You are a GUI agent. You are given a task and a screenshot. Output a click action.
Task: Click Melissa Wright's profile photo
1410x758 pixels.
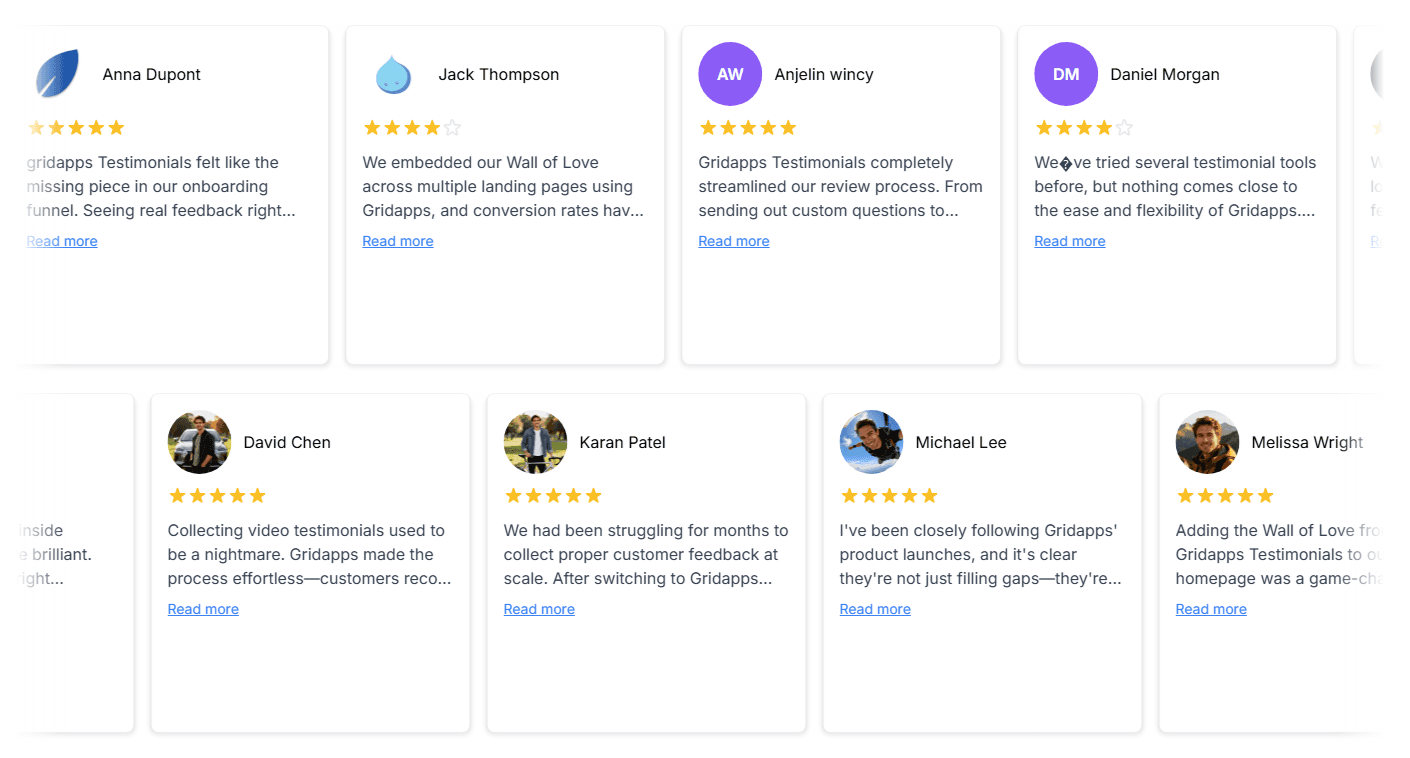pyautogui.click(x=1207, y=441)
